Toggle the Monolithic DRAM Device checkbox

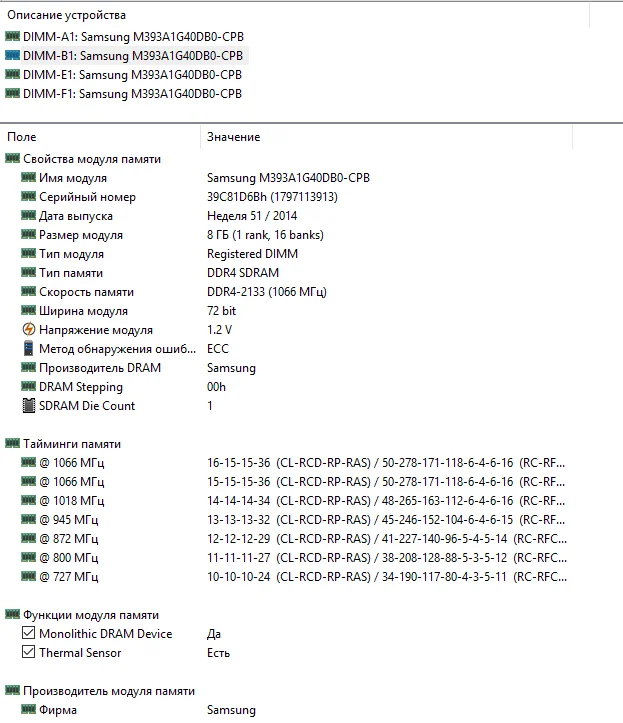tap(28, 633)
